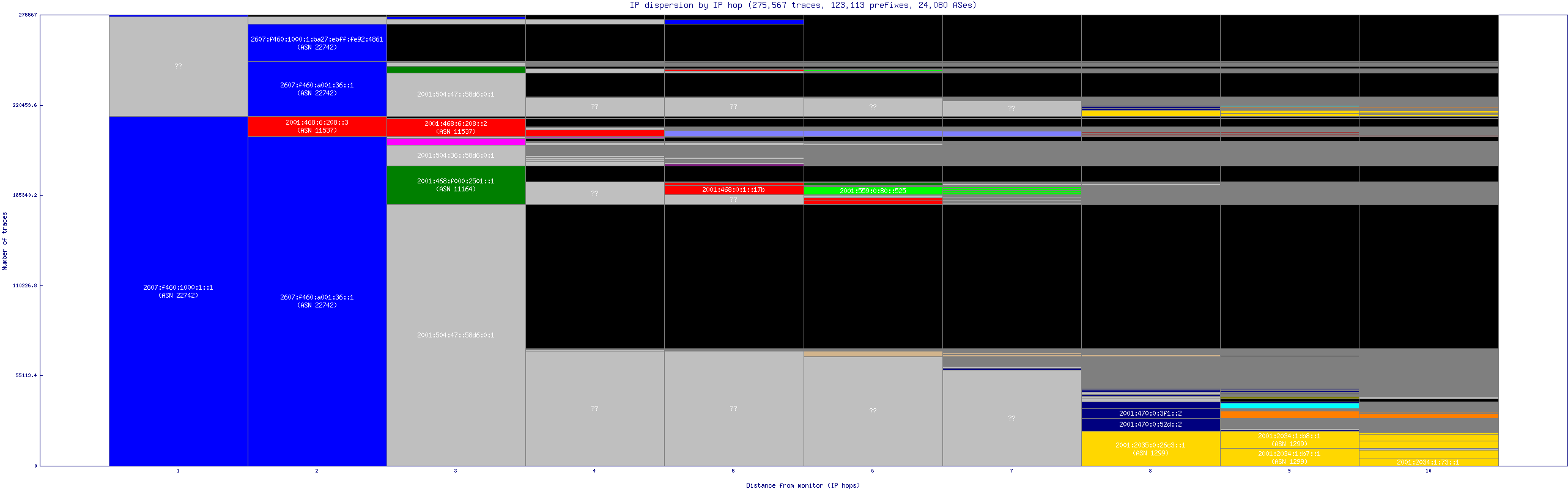This screenshot has width=1568, height=489.
Task: Select the green 2001:468:f000:2501::1 (ASN 11164) block
Action: [456, 185]
